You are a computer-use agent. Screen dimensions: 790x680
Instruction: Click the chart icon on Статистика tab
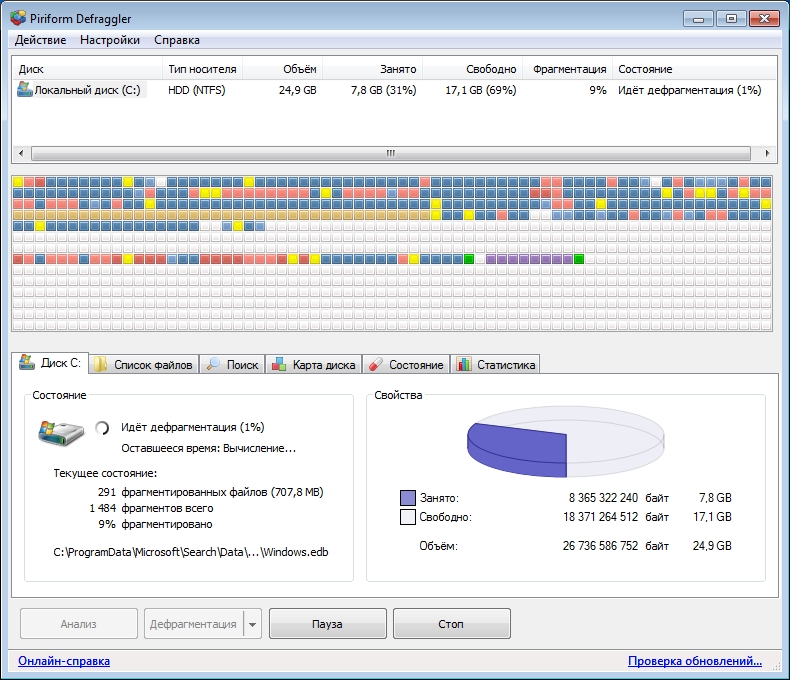coord(464,365)
